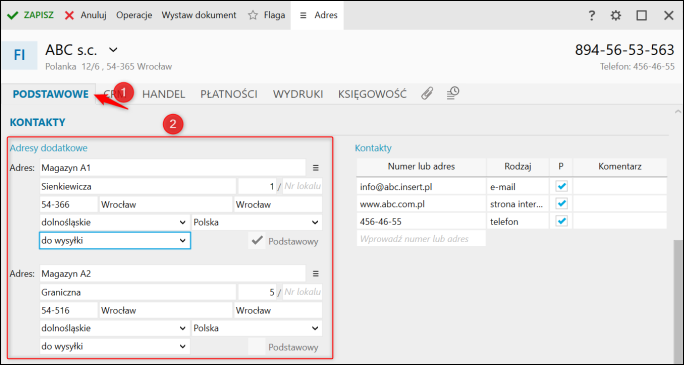Click the Komentarz column header
Image resolution: width=684 pixels, height=365 pixels.
coord(620,167)
